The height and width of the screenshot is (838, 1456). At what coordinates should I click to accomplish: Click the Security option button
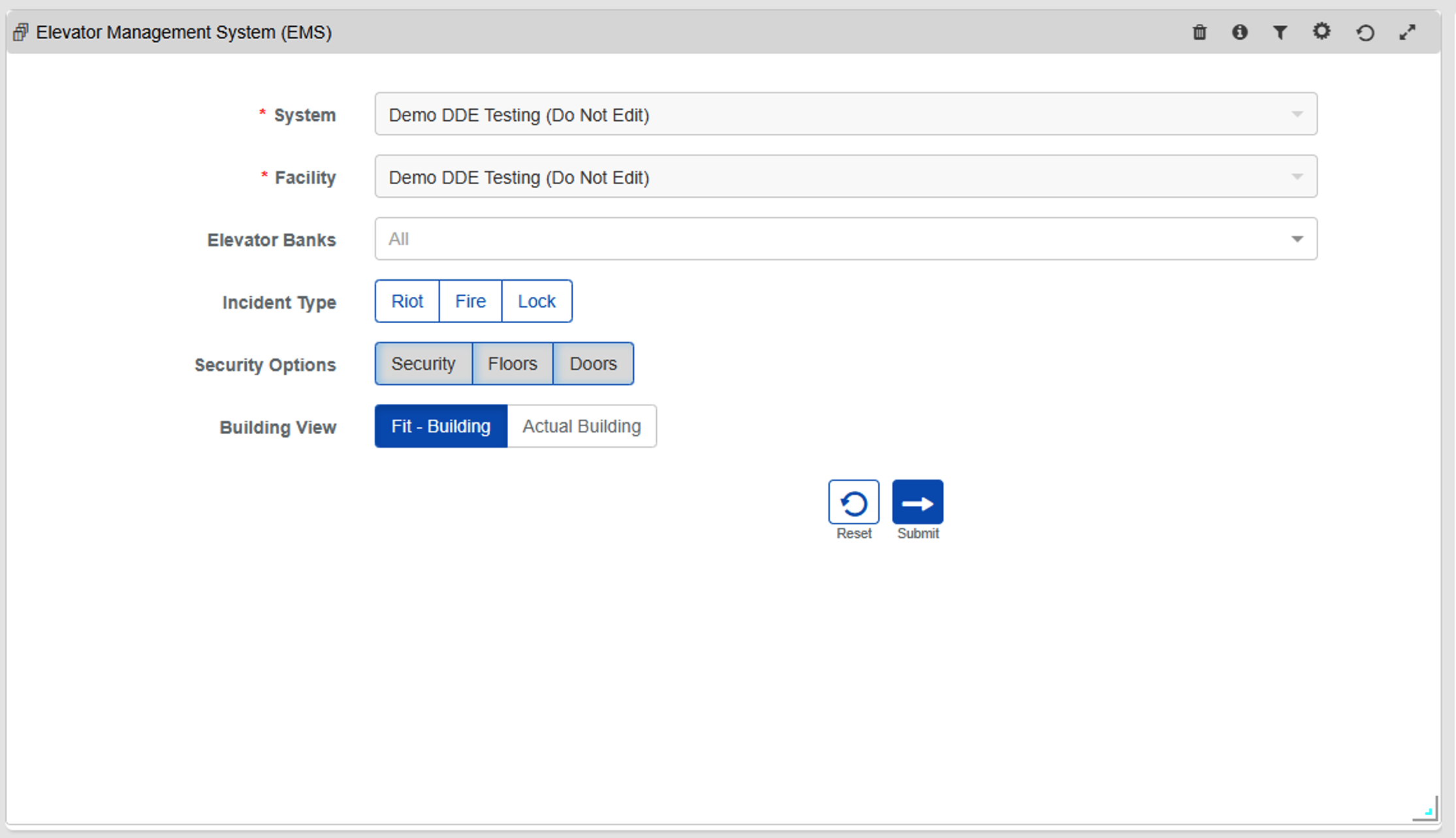pyautogui.click(x=423, y=364)
